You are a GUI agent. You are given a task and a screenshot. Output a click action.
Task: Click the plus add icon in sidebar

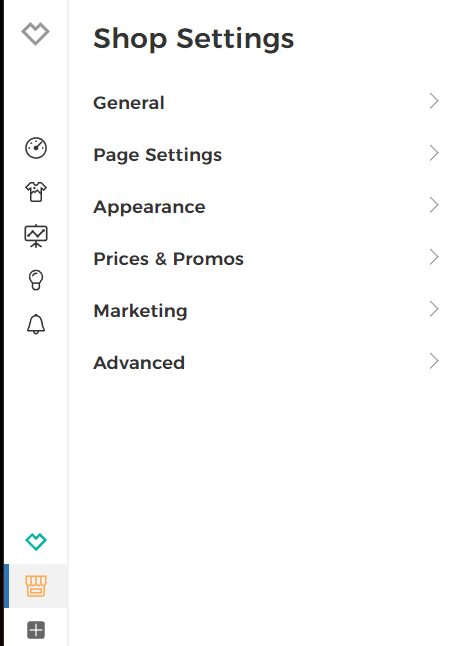tap(36, 630)
